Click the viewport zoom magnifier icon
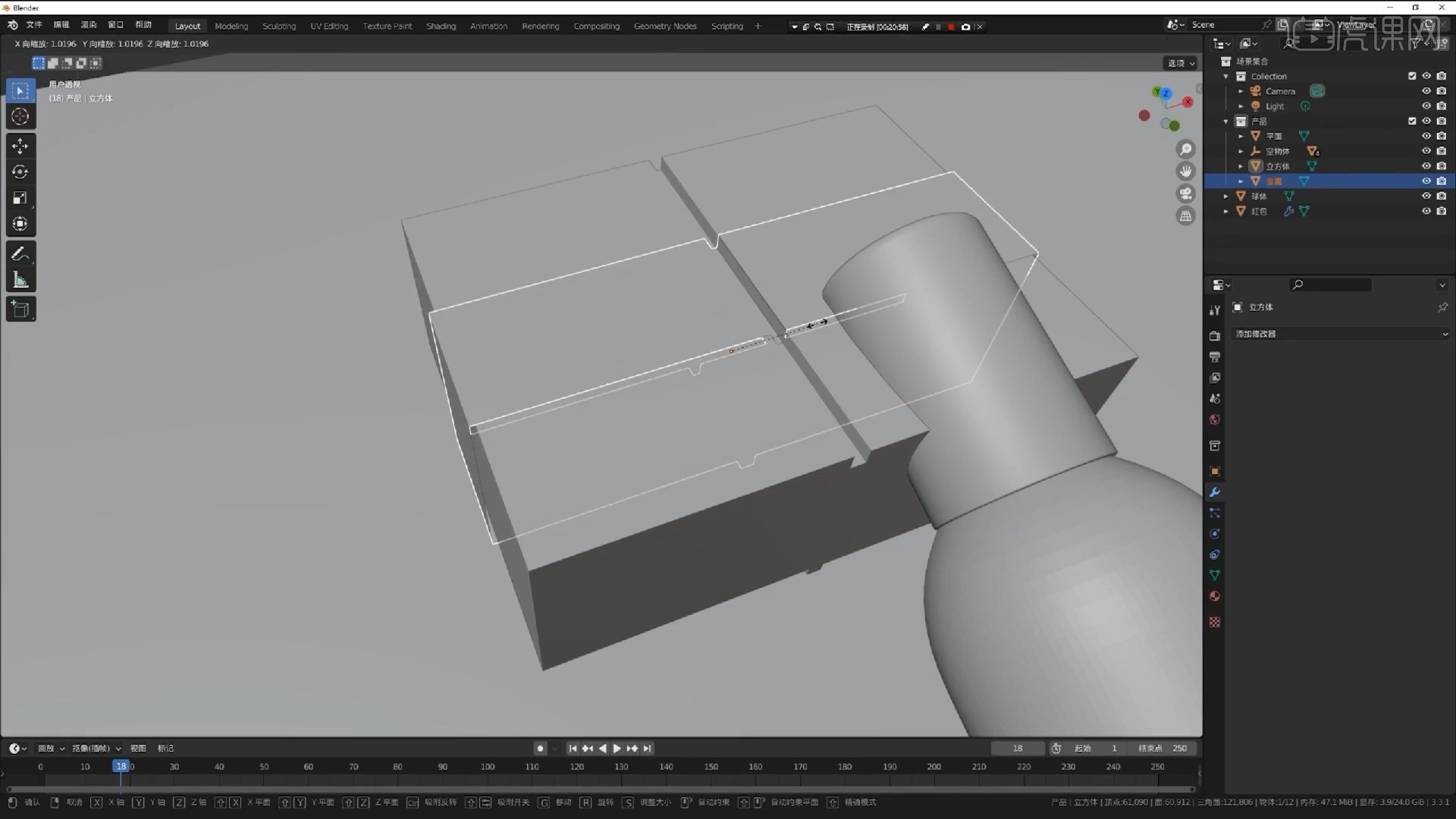1456x819 pixels. pyautogui.click(x=1186, y=149)
